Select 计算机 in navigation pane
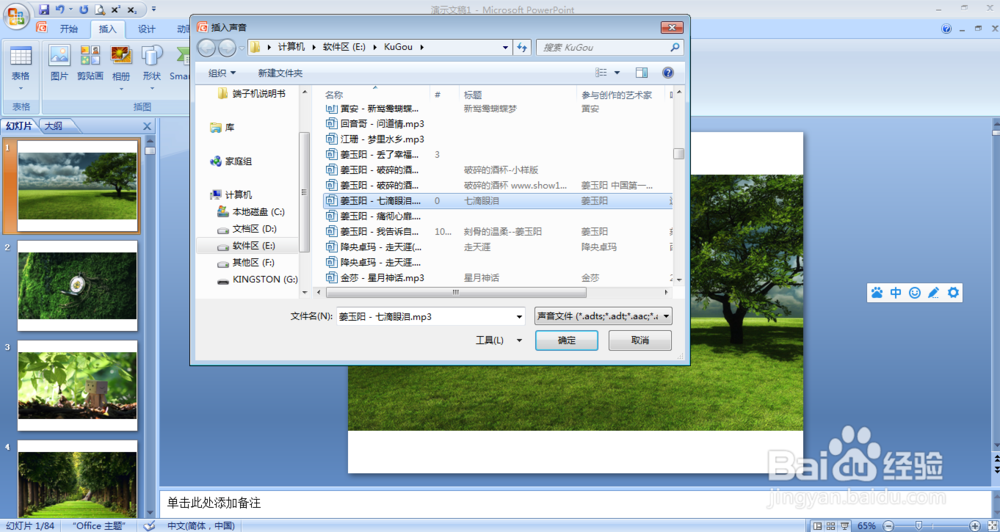 231,195
